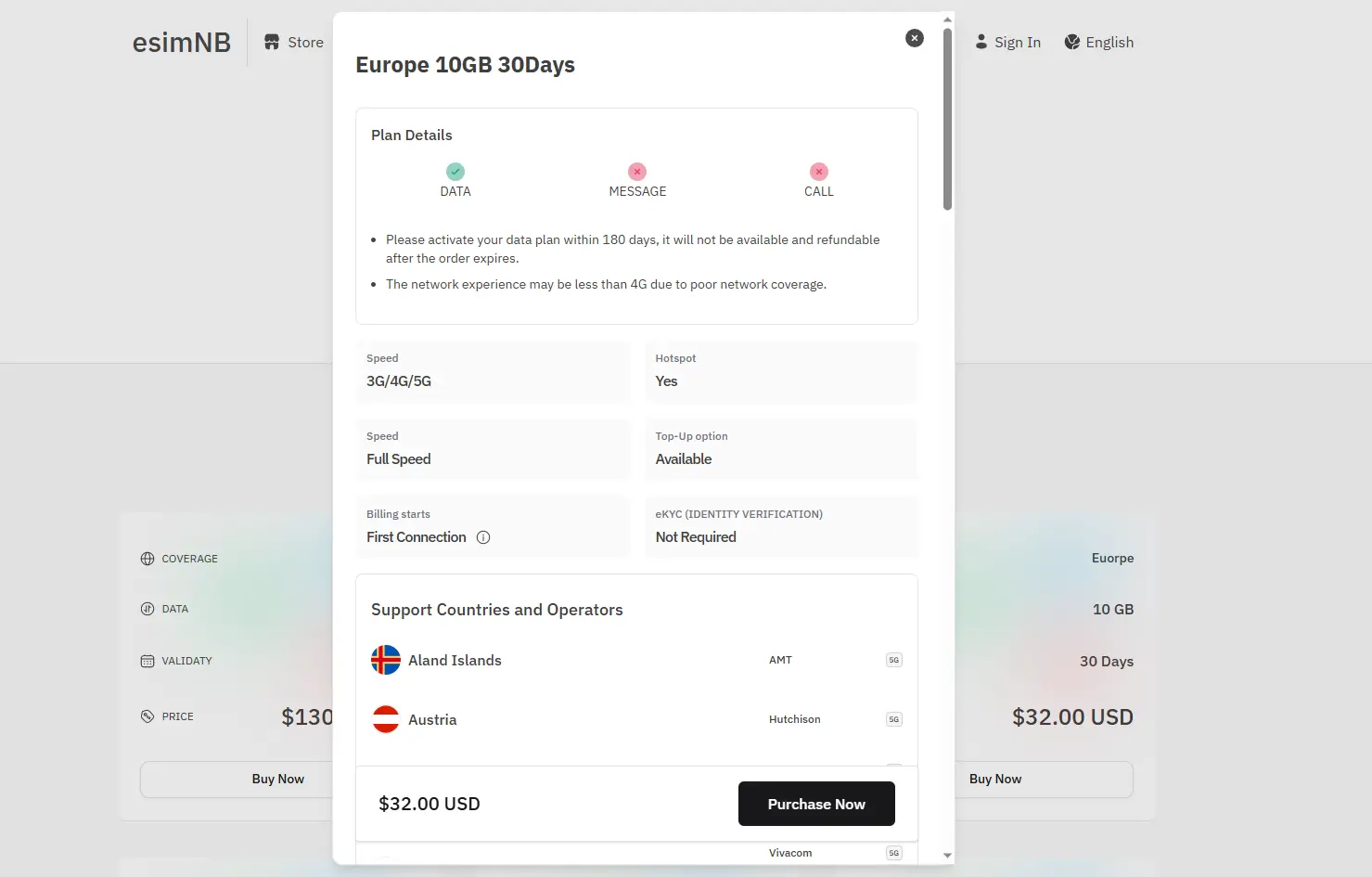Click the scroll-down arrow on the modal scrollbar
Screen dimensions: 1372x877
pyautogui.click(x=947, y=854)
